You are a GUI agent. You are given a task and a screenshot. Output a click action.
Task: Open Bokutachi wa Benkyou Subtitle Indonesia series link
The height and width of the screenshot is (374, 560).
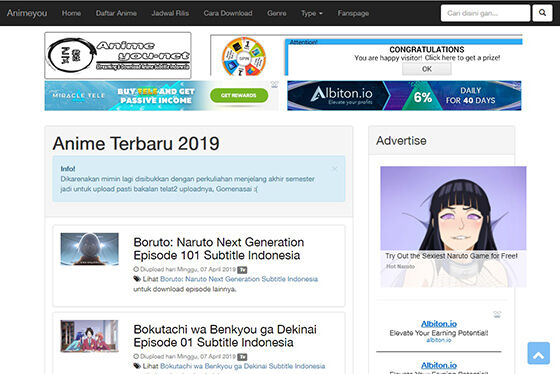[242, 366]
